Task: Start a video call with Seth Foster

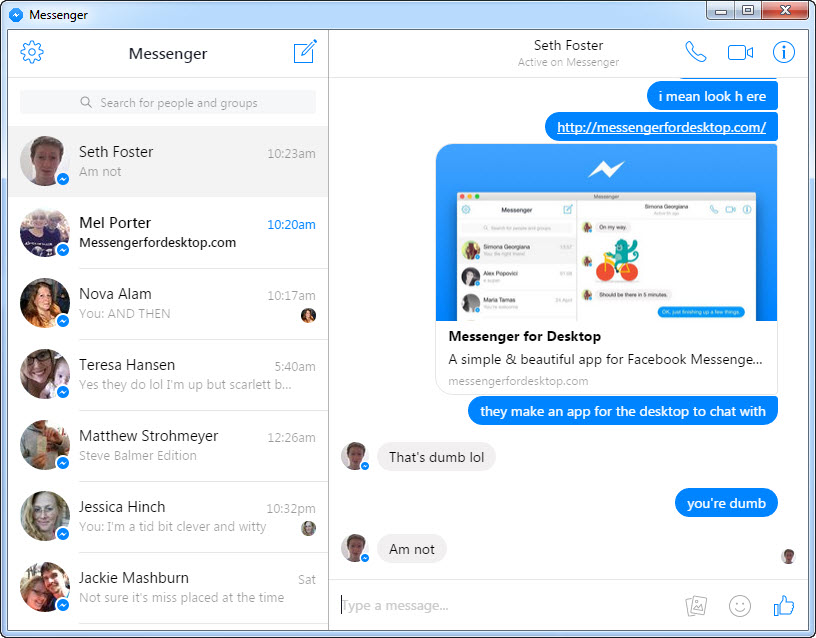Action: 740,52
